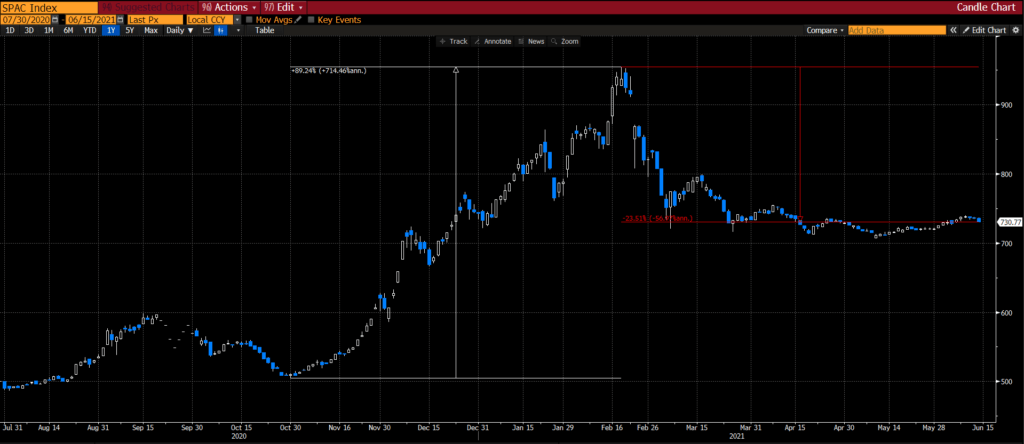Click the red -23.51% decline annotation label
This screenshot has width=1024, height=444.
pos(657,219)
